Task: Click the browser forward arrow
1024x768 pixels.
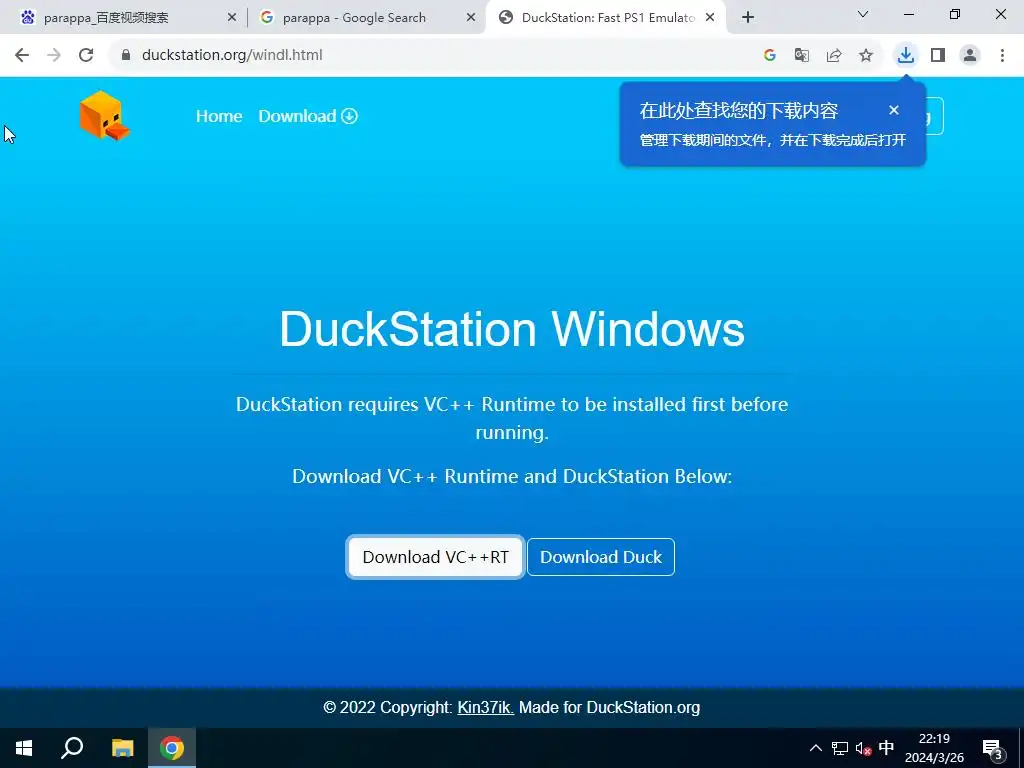Action: [x=54, y=55]
